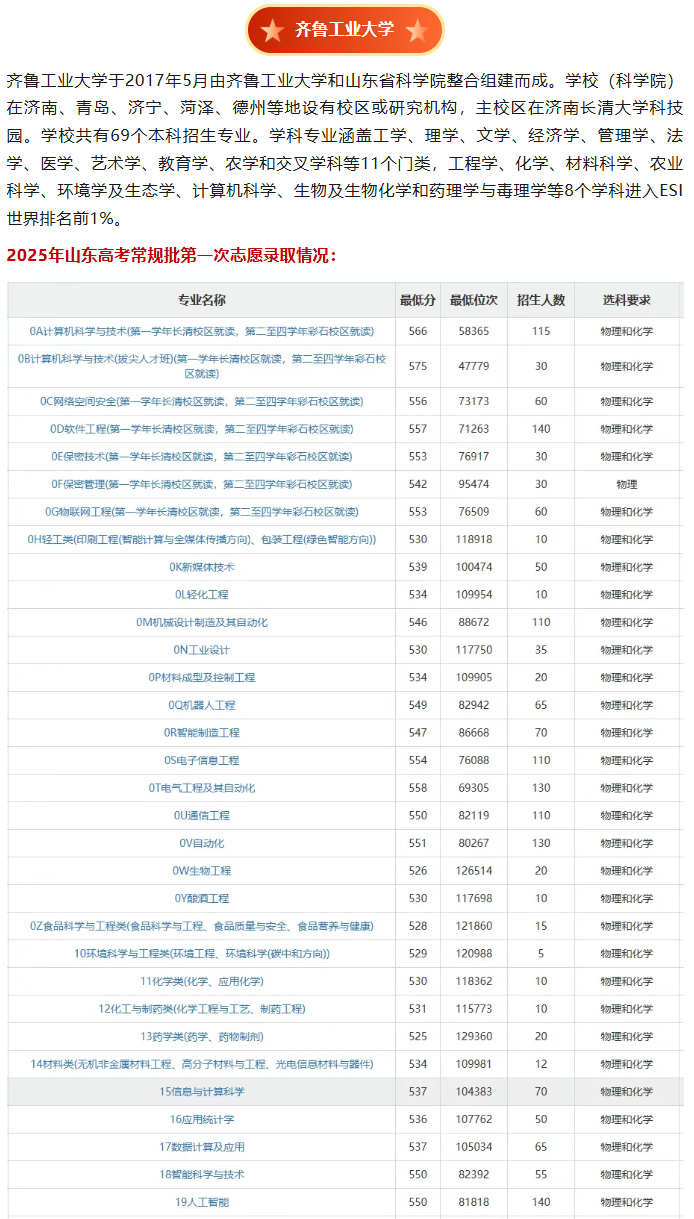Open the 0F保密管理 major link

coord(202,484)
